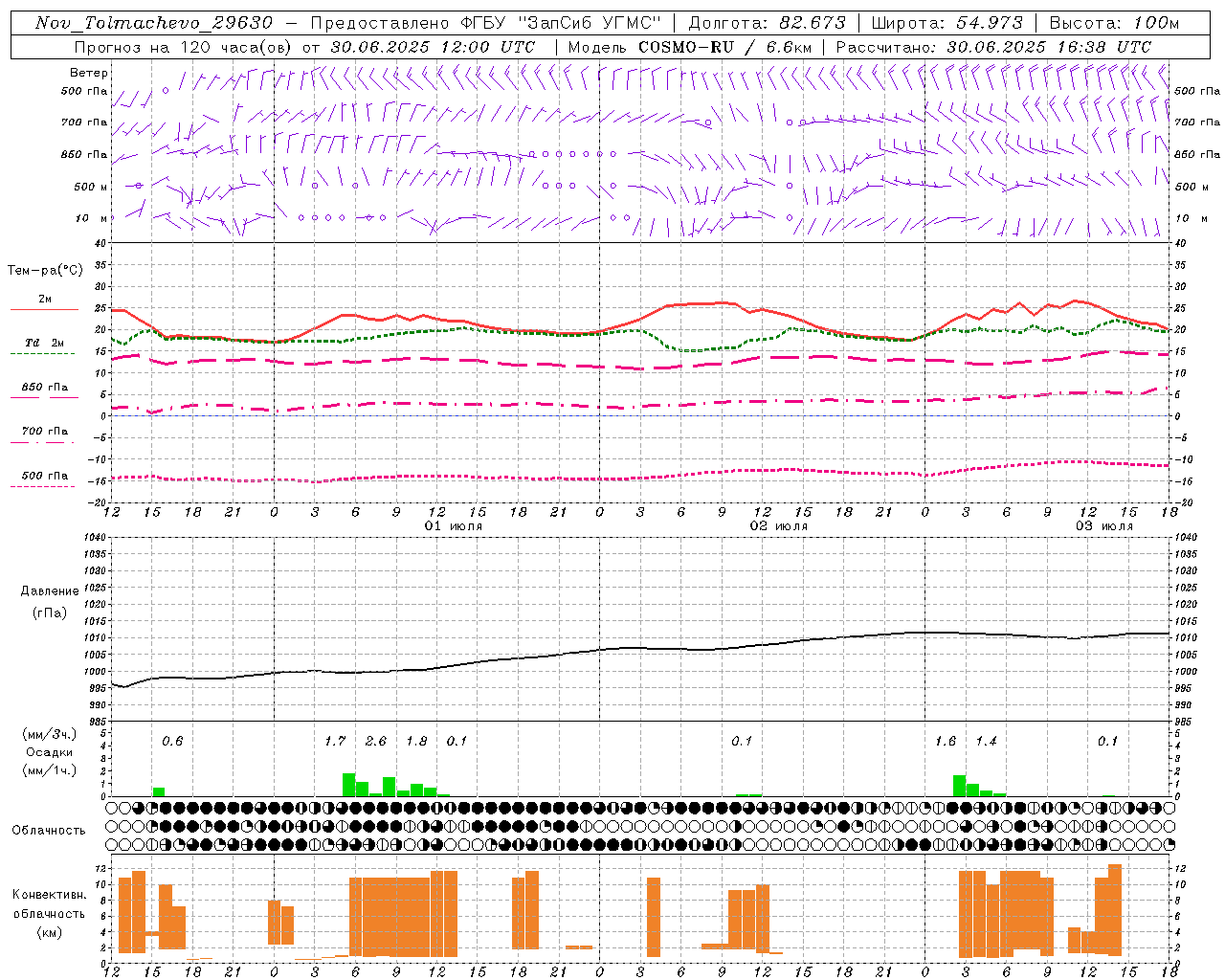The height and width of the screenshot is (980, 1225).
Task: Click the 01 июля date label
Action: tap(454, 526)
